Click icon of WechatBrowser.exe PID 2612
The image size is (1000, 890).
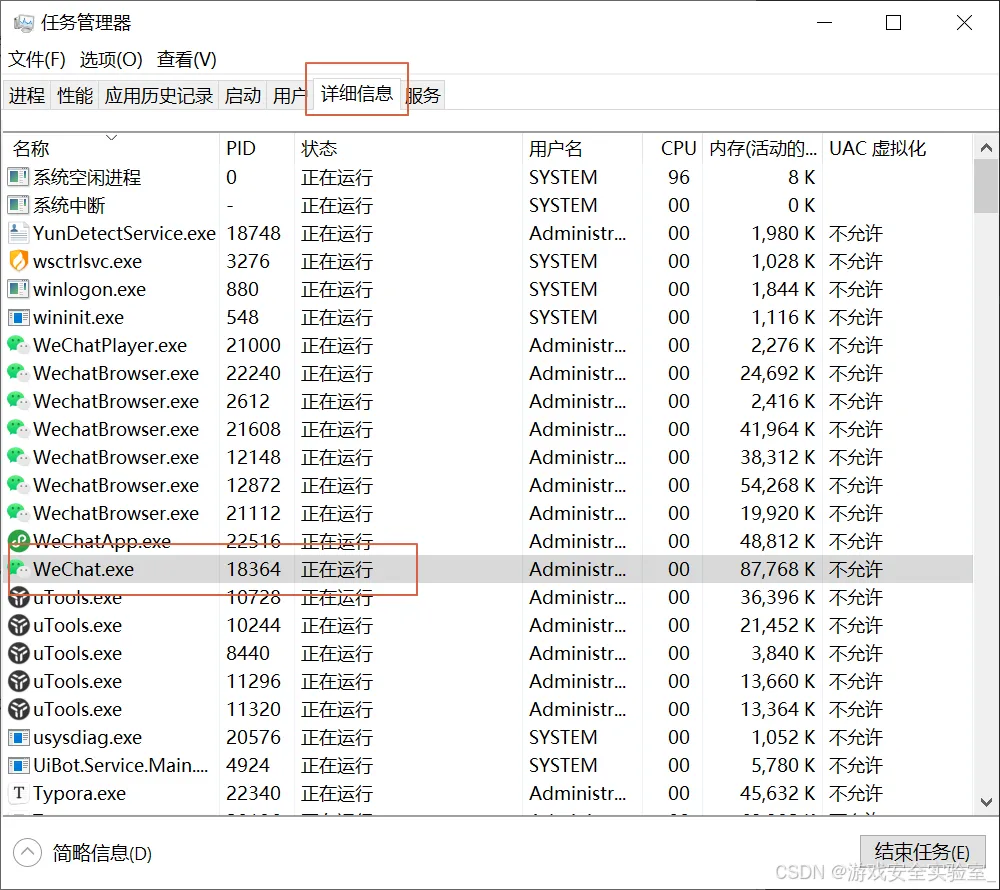coord(18,401)
